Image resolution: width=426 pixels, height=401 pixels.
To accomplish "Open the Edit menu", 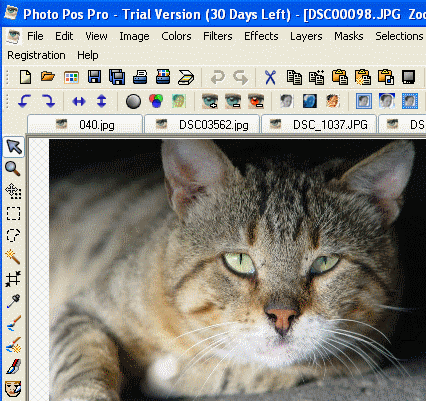I will click(x=64, y=36).
